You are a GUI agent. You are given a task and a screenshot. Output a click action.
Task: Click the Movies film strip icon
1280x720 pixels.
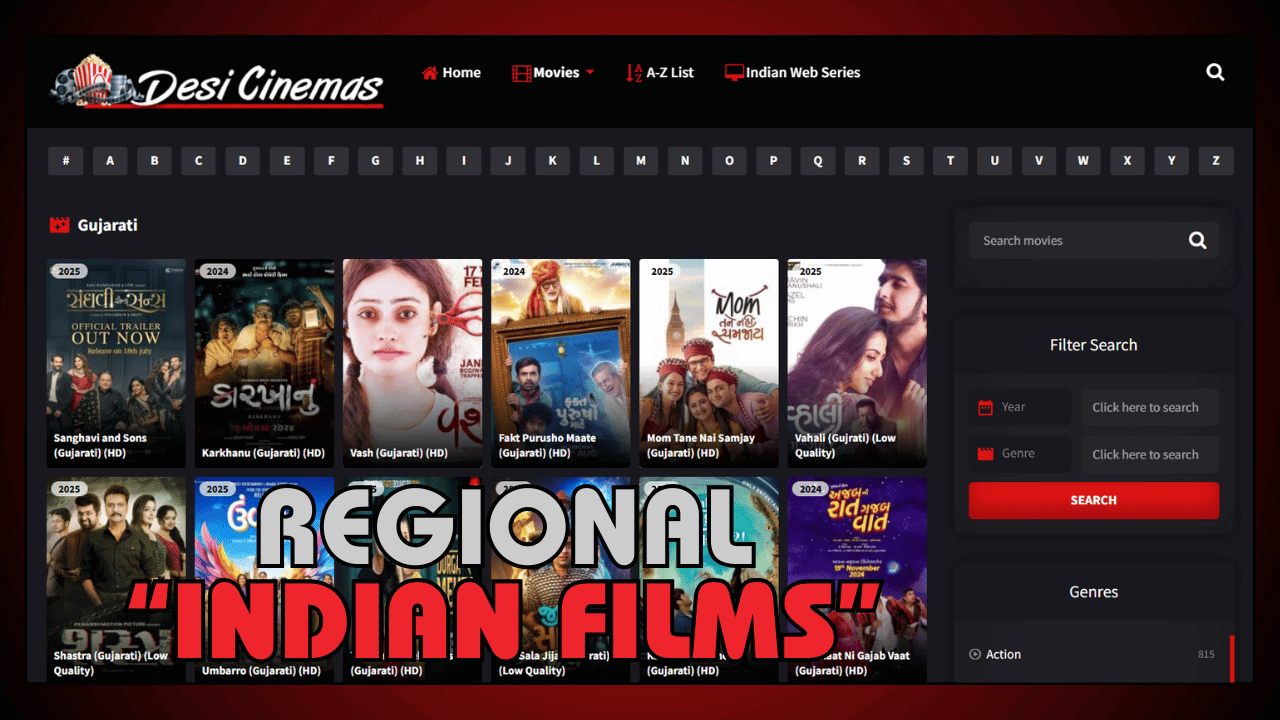[x=521, y=73]
